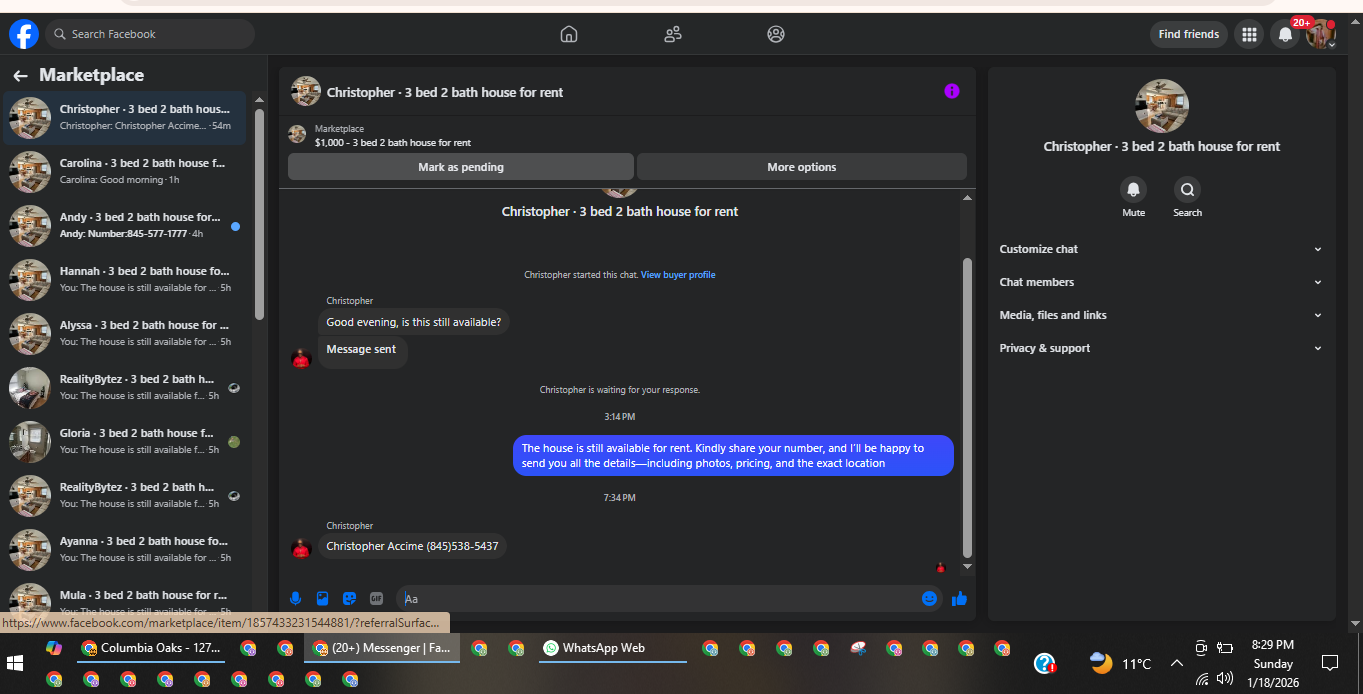
Task: Open emoji picker in message box
Action: coord(929,598)
